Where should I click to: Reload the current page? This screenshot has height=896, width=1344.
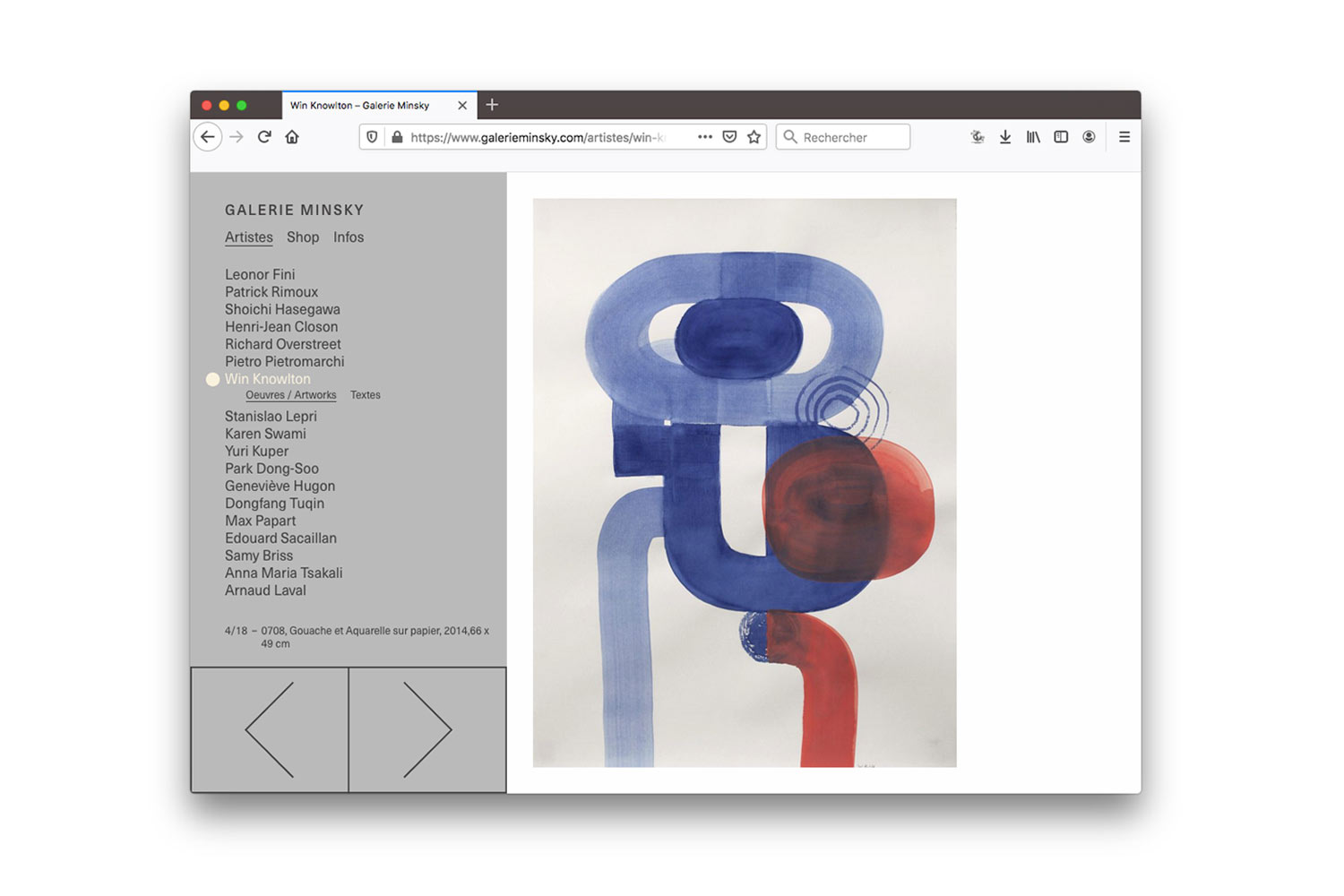coord(264,137)
